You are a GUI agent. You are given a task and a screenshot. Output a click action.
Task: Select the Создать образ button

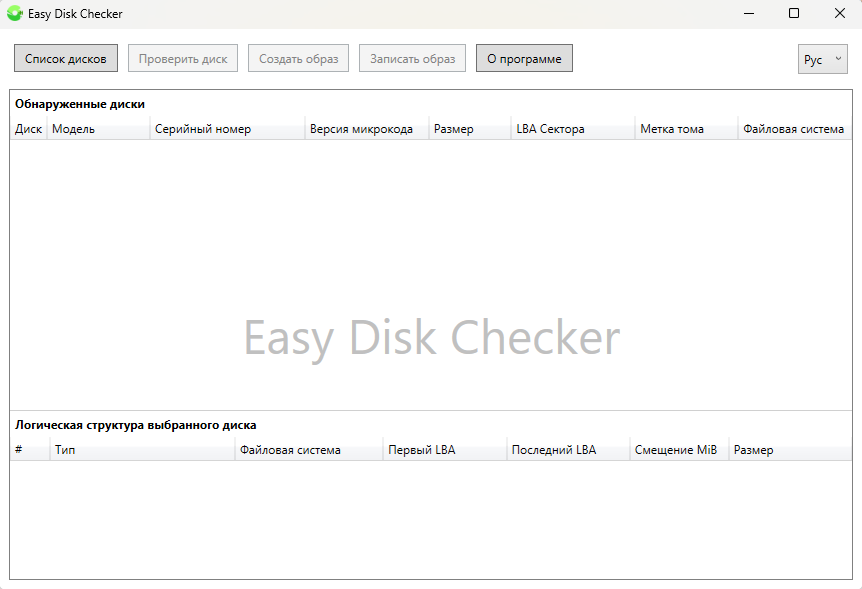click(299, 58)
